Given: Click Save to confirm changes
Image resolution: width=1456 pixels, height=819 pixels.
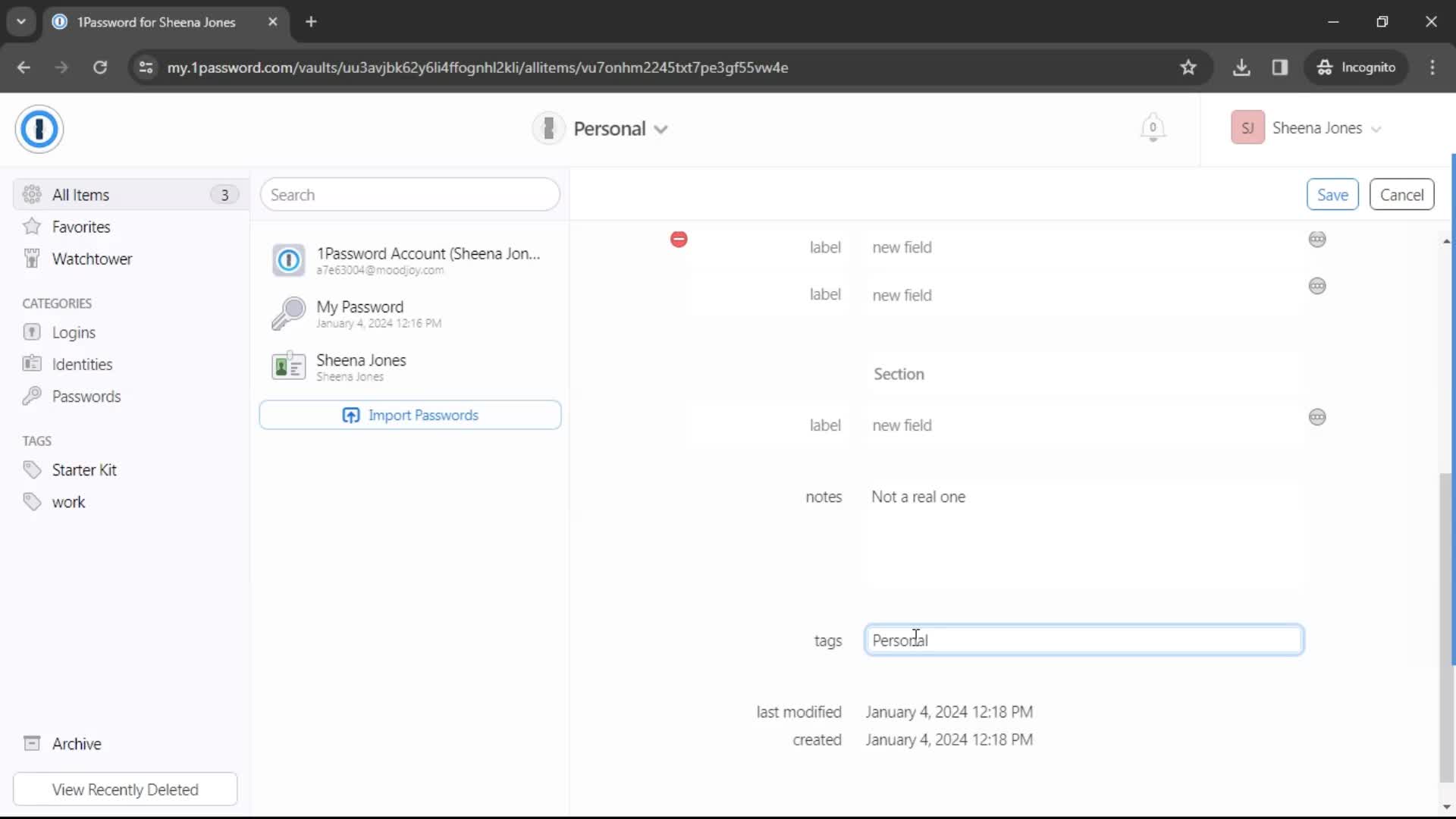Looking at the screenshot, I should (1333, 194).
